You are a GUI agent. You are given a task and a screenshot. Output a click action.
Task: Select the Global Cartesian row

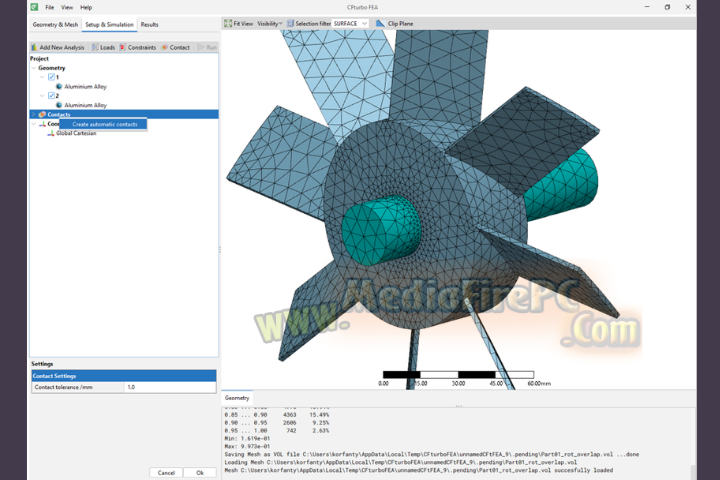[76, 133]
